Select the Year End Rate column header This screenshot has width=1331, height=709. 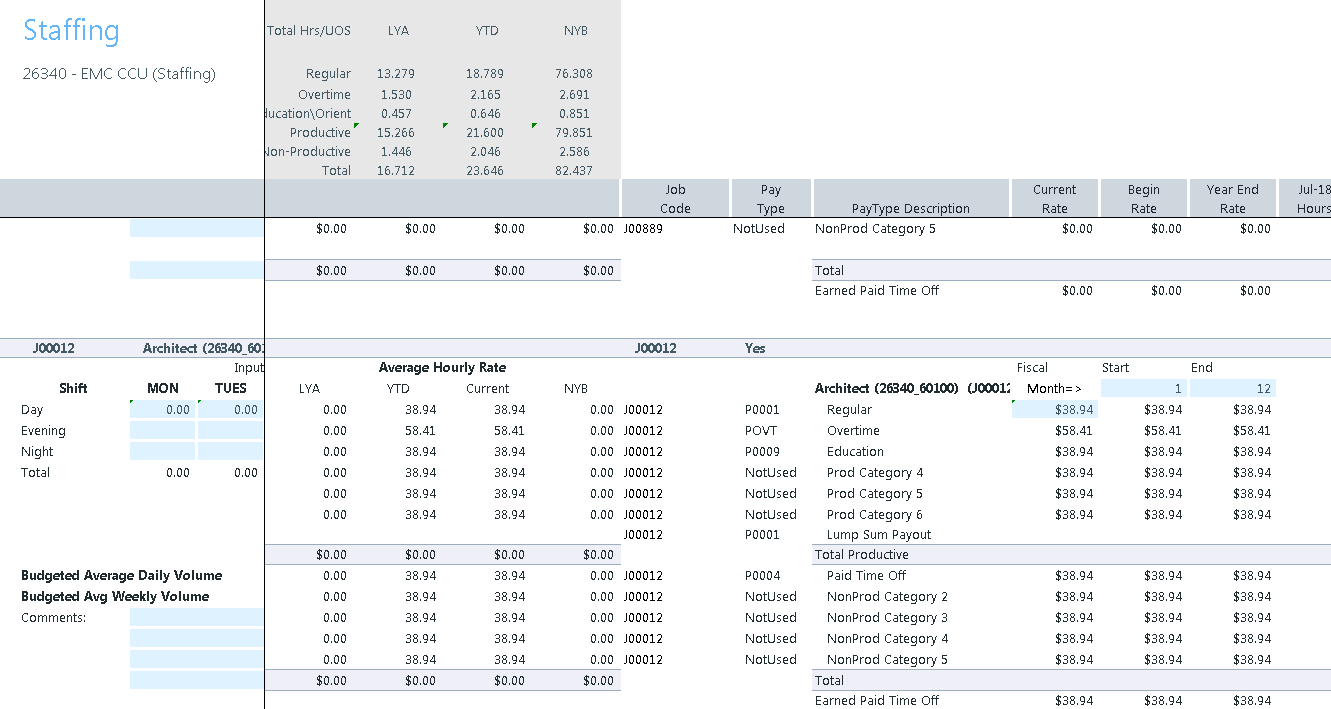click(x=1233, y=199)
